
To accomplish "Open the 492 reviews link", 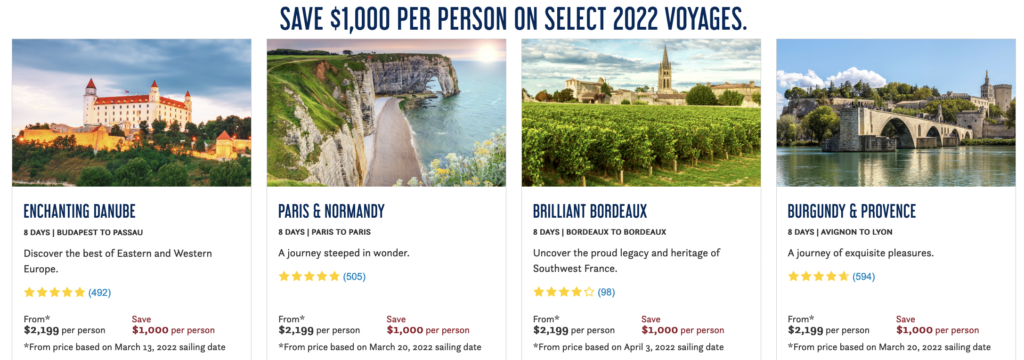I will 100,293.
